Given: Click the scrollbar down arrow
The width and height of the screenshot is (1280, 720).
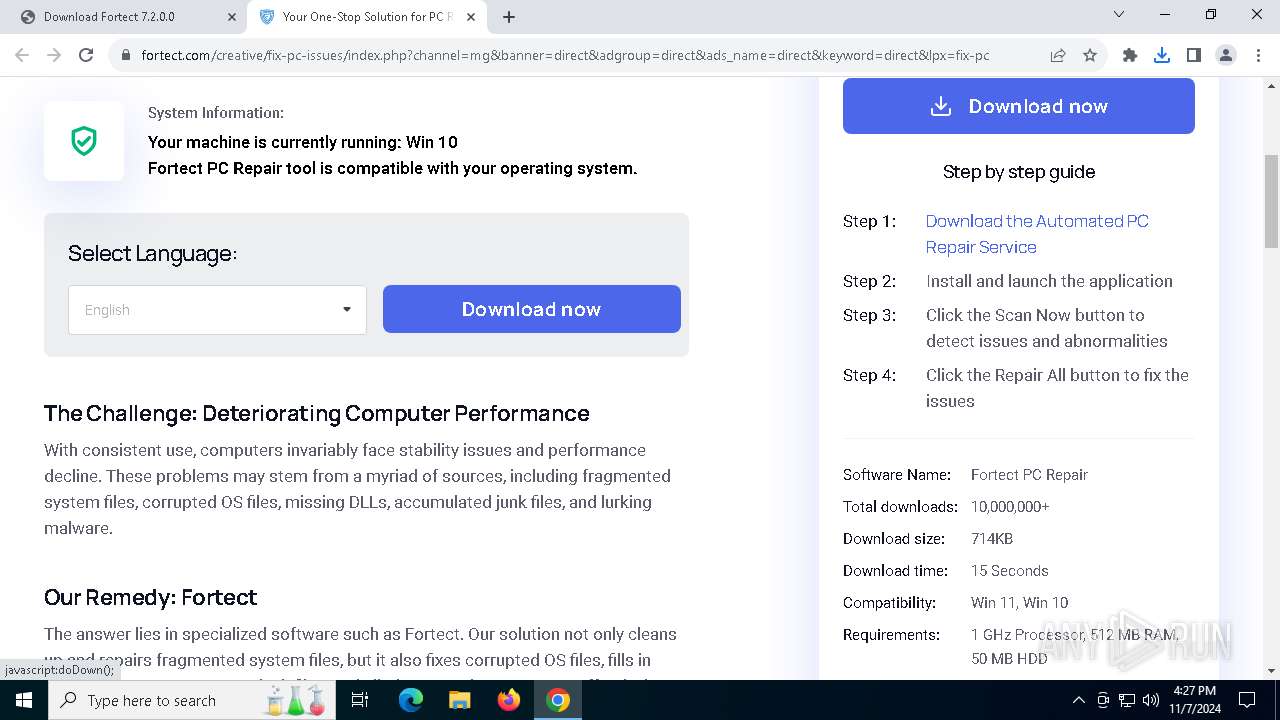Looking at the screenshot, I should [x=1272, y=671].
